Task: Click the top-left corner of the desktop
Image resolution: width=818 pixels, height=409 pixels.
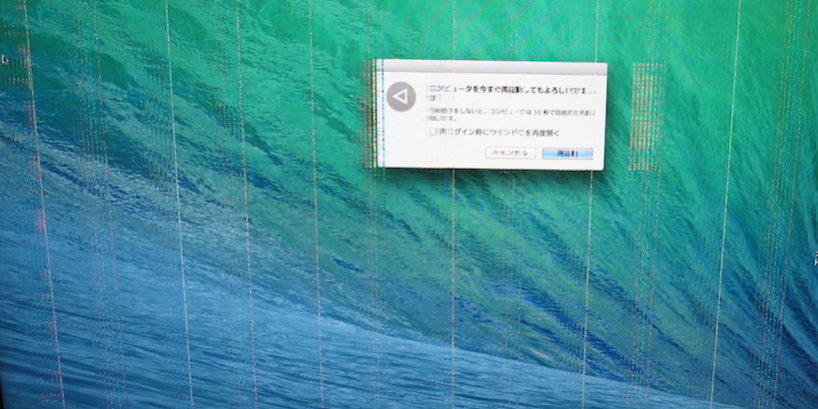Action: [x=5, y=5]
